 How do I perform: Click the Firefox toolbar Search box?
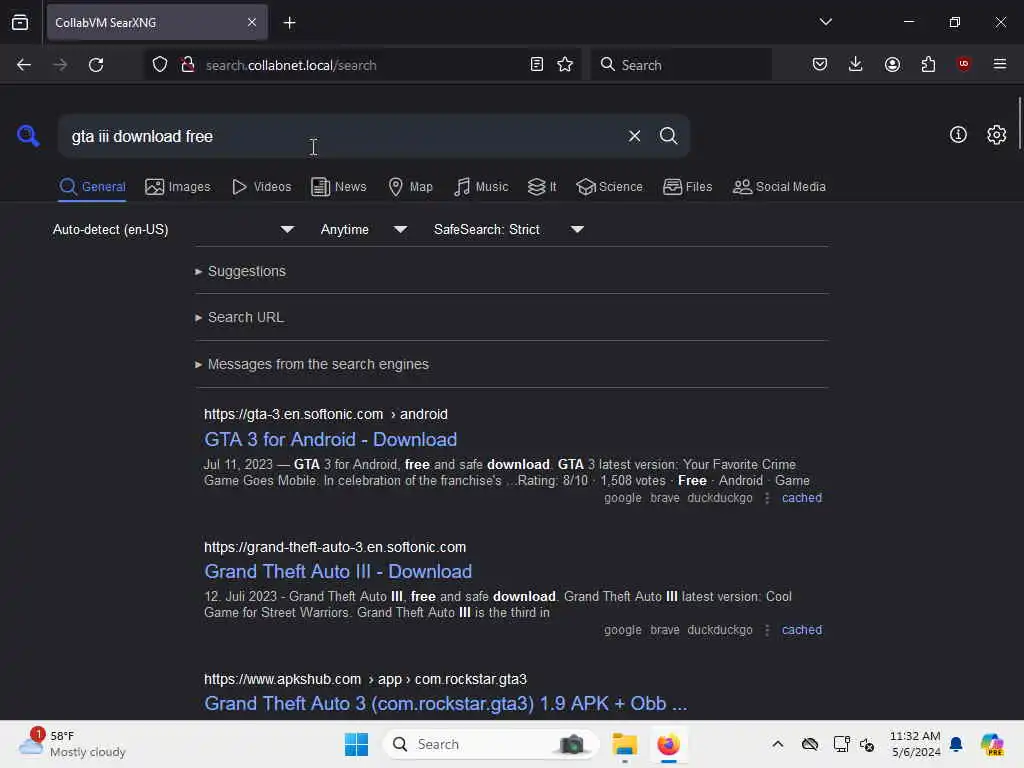tap(680, 65)
